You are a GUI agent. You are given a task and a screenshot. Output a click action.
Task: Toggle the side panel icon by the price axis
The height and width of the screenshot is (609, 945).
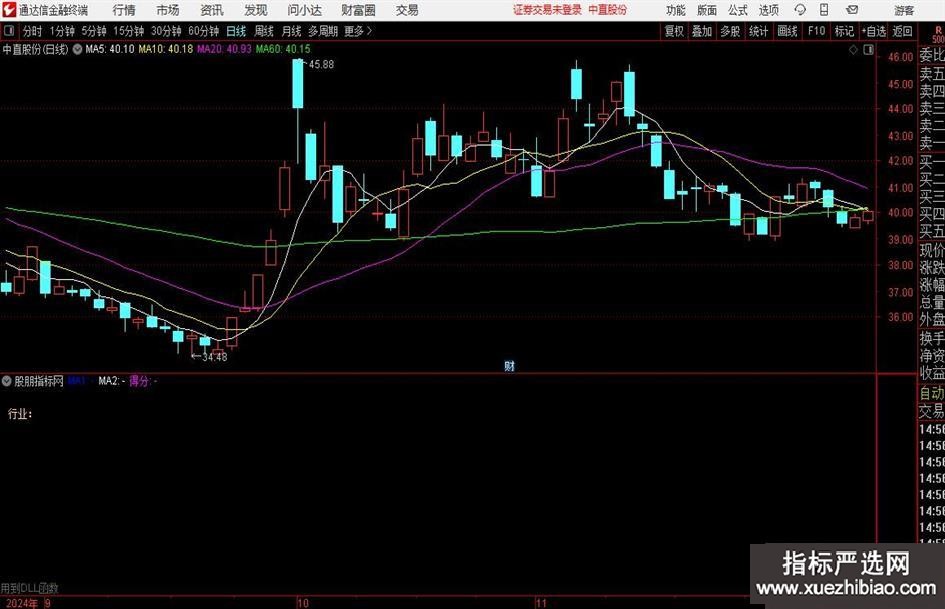868,50
